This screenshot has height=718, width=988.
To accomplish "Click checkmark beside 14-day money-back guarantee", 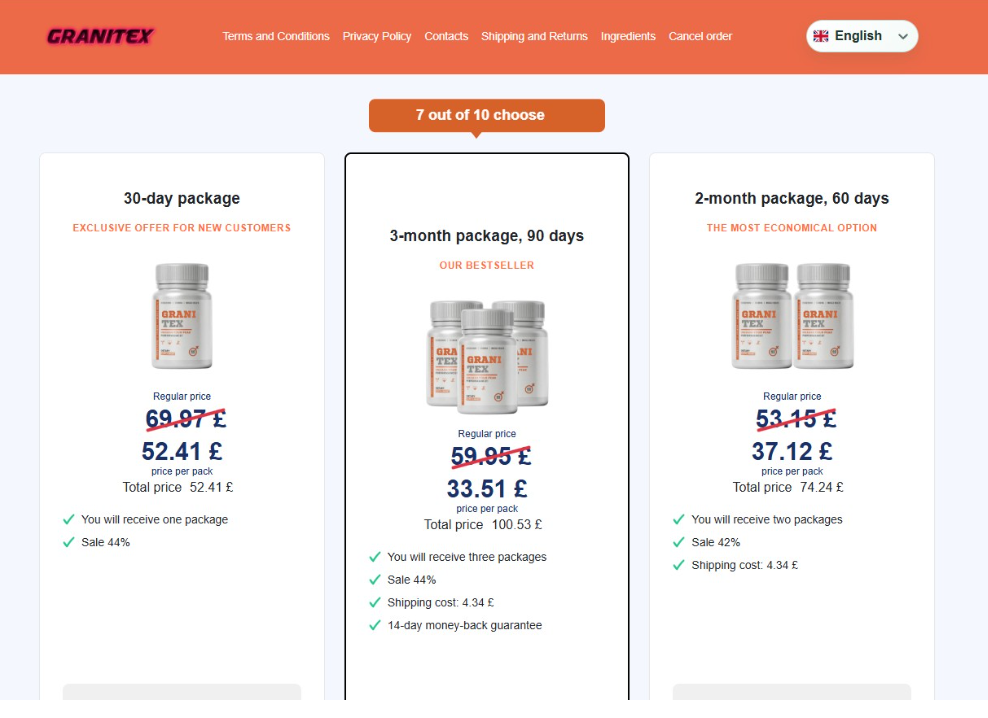I will [x=375, y=626].
